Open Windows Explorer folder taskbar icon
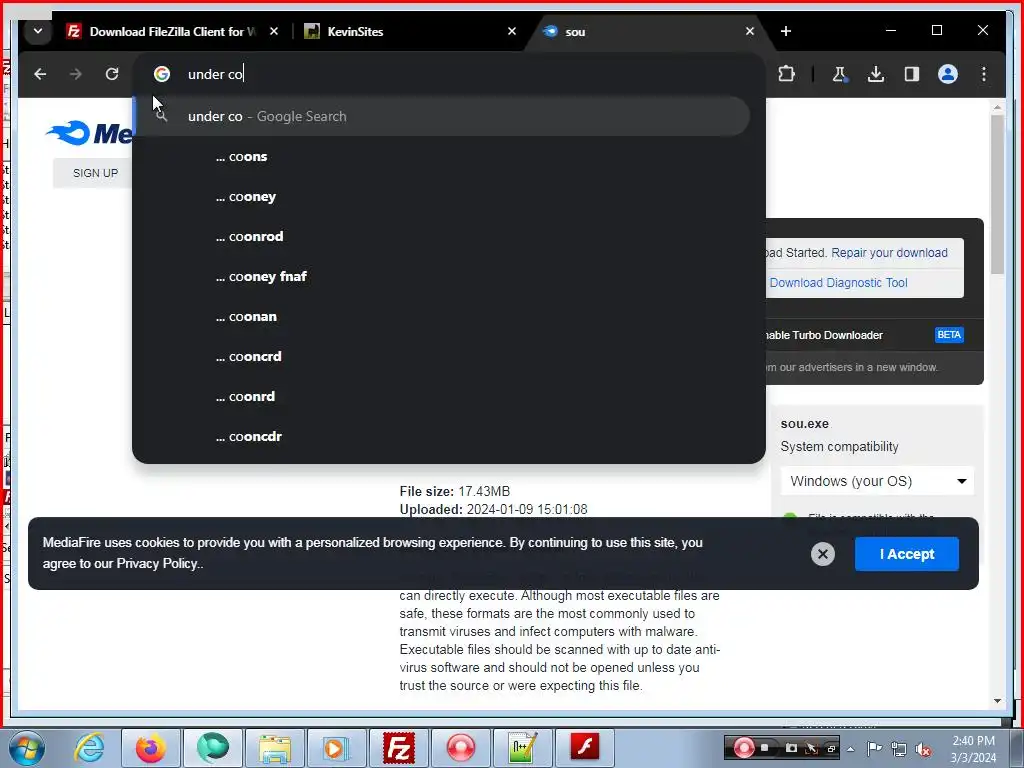1024x768 pixels. (x=275, y=748)
